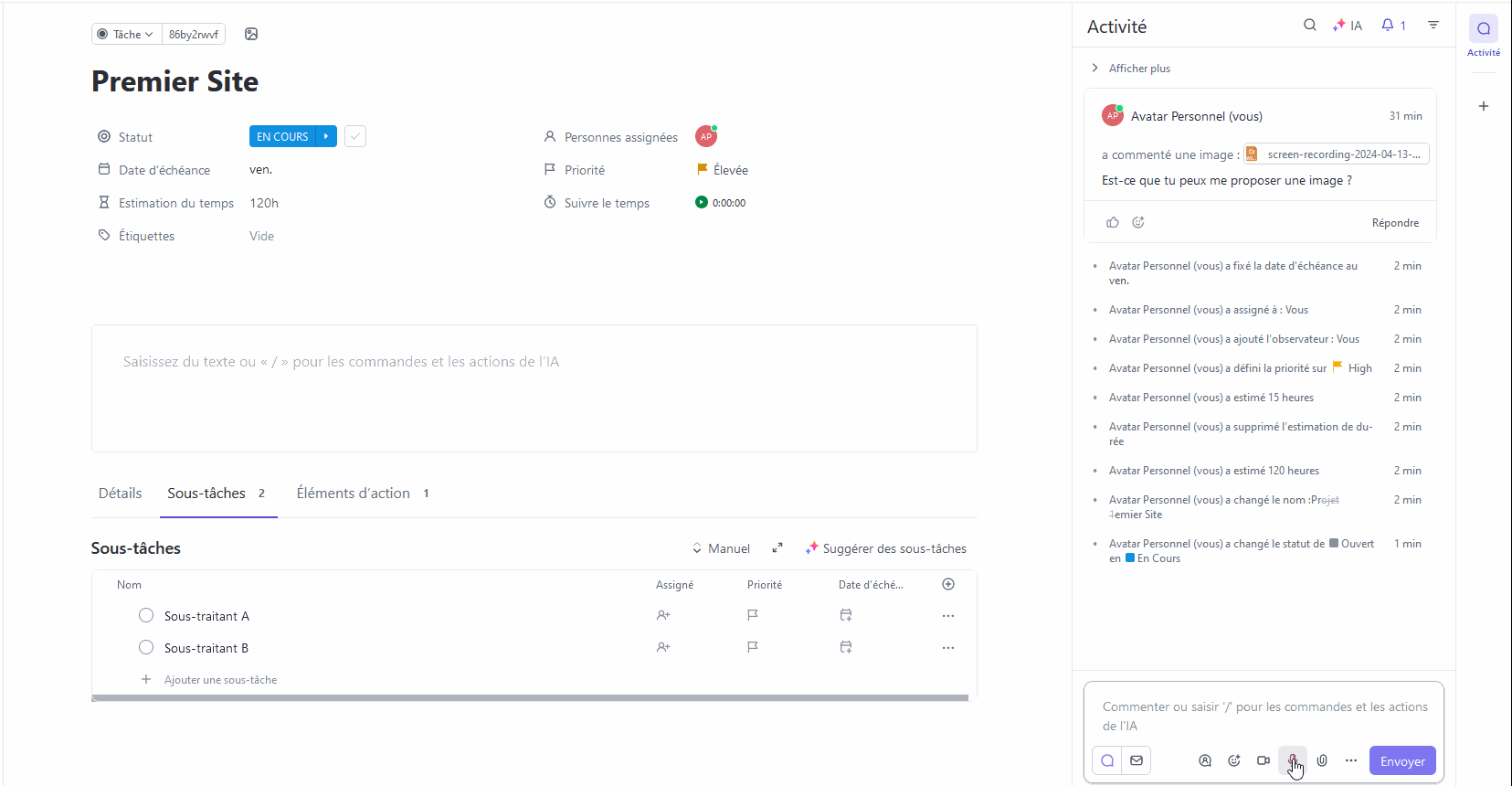Switch to email mode in the composer
Screen dimensions: 1512x786
1137,760
